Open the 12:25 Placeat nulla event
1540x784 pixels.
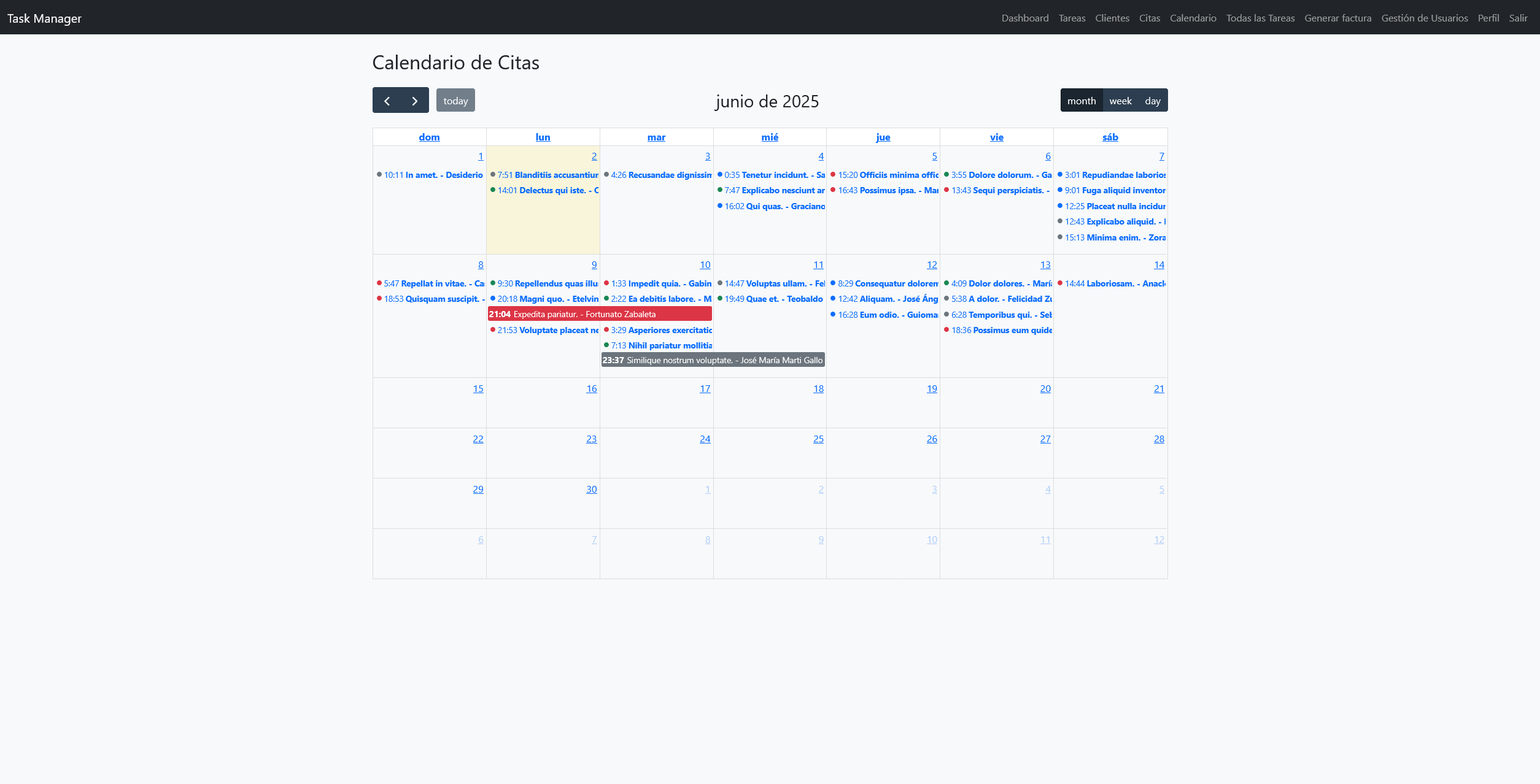[1111, 206]
